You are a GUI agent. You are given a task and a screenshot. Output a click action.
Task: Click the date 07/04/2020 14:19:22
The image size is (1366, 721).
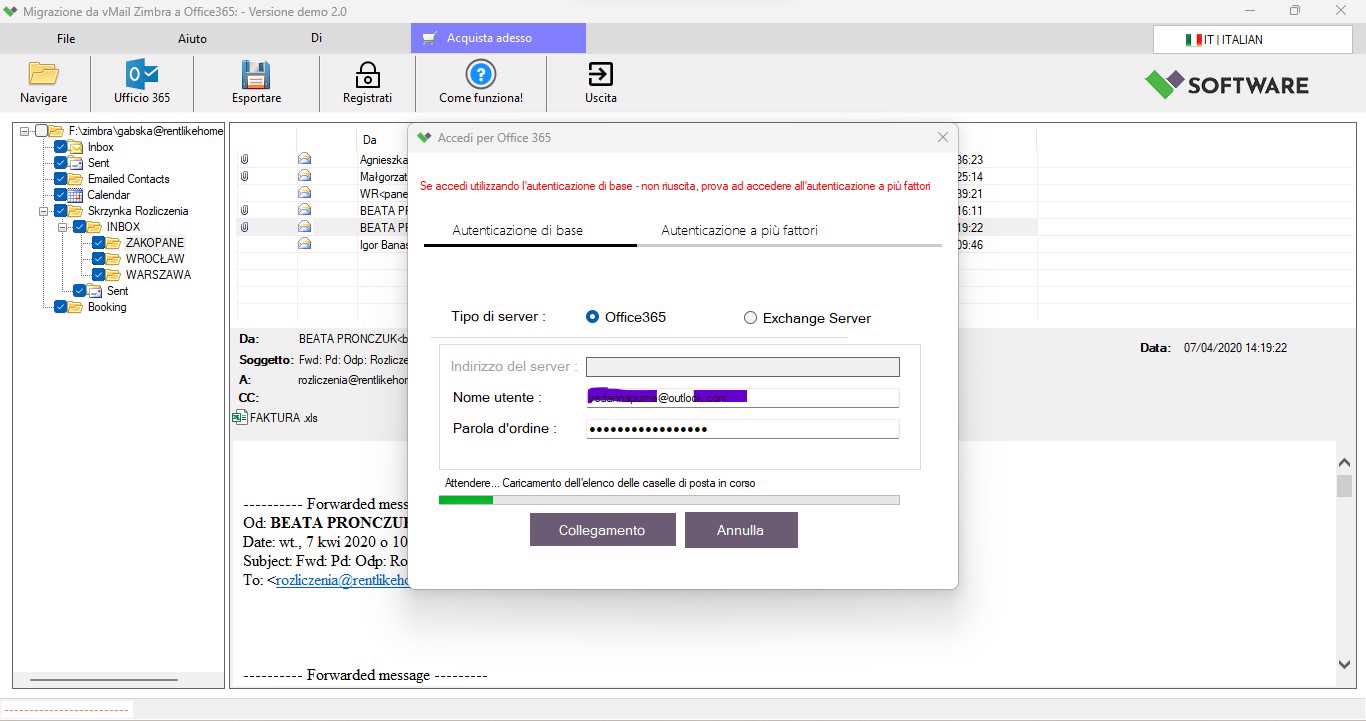pos(1235,348)
